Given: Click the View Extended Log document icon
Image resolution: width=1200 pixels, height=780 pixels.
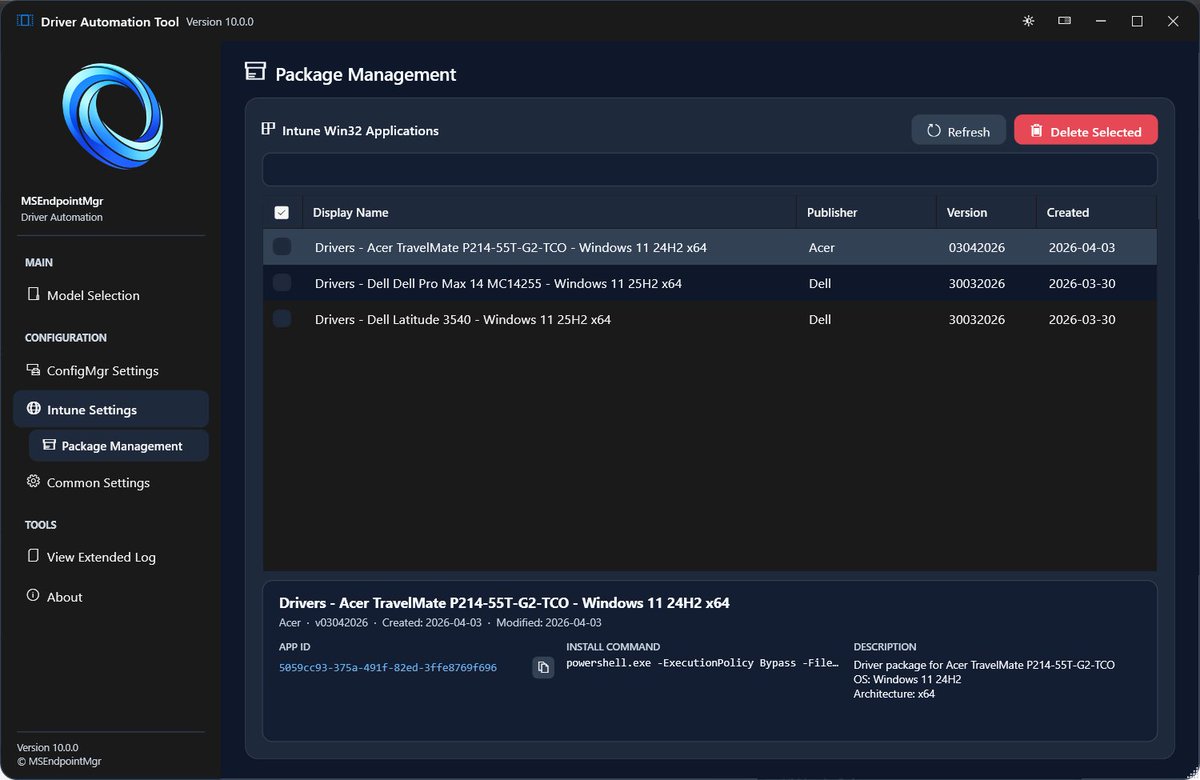Looking at the screenshot, I should point(34,556).
